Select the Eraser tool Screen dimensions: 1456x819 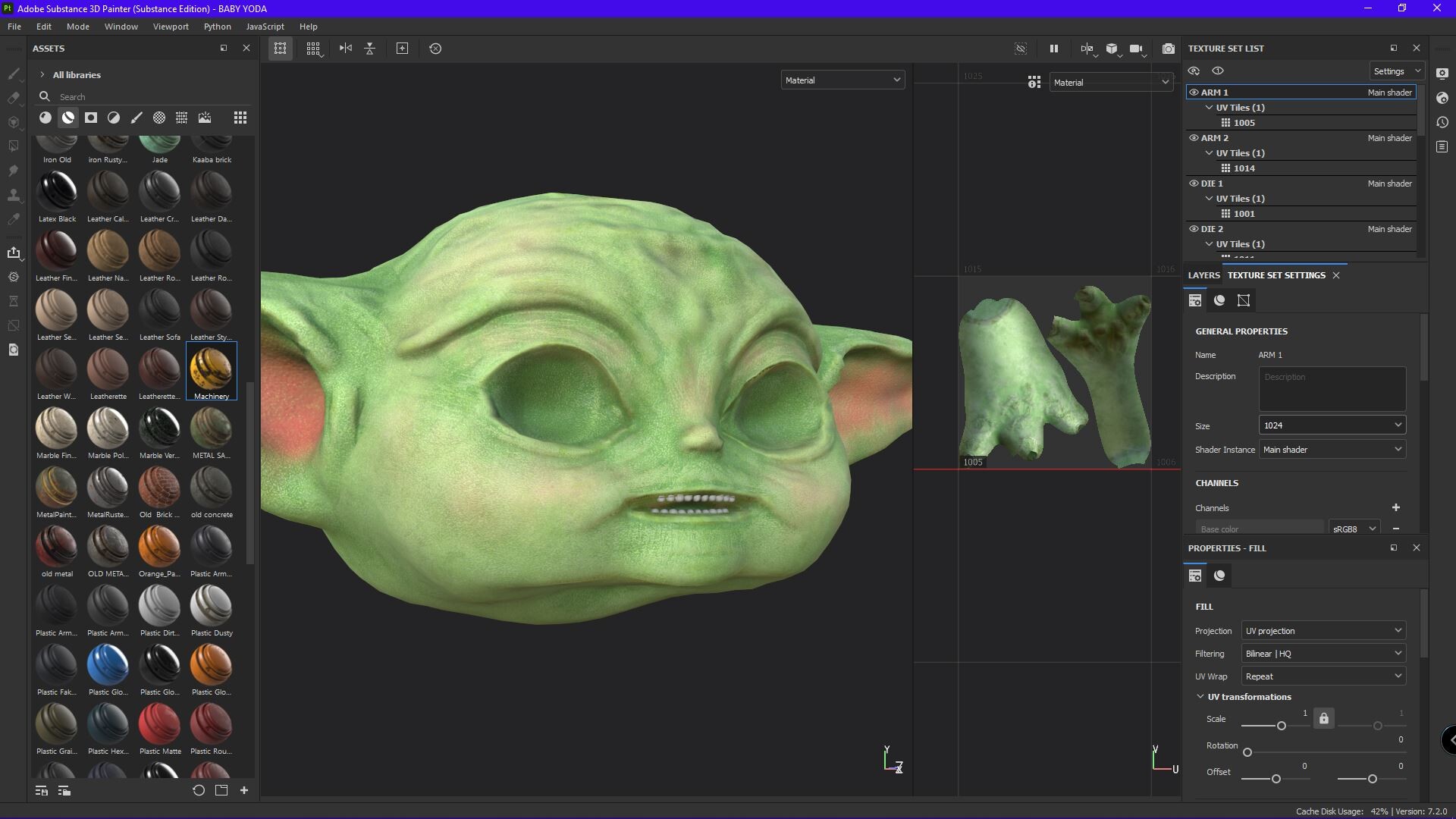coord(14,98)
